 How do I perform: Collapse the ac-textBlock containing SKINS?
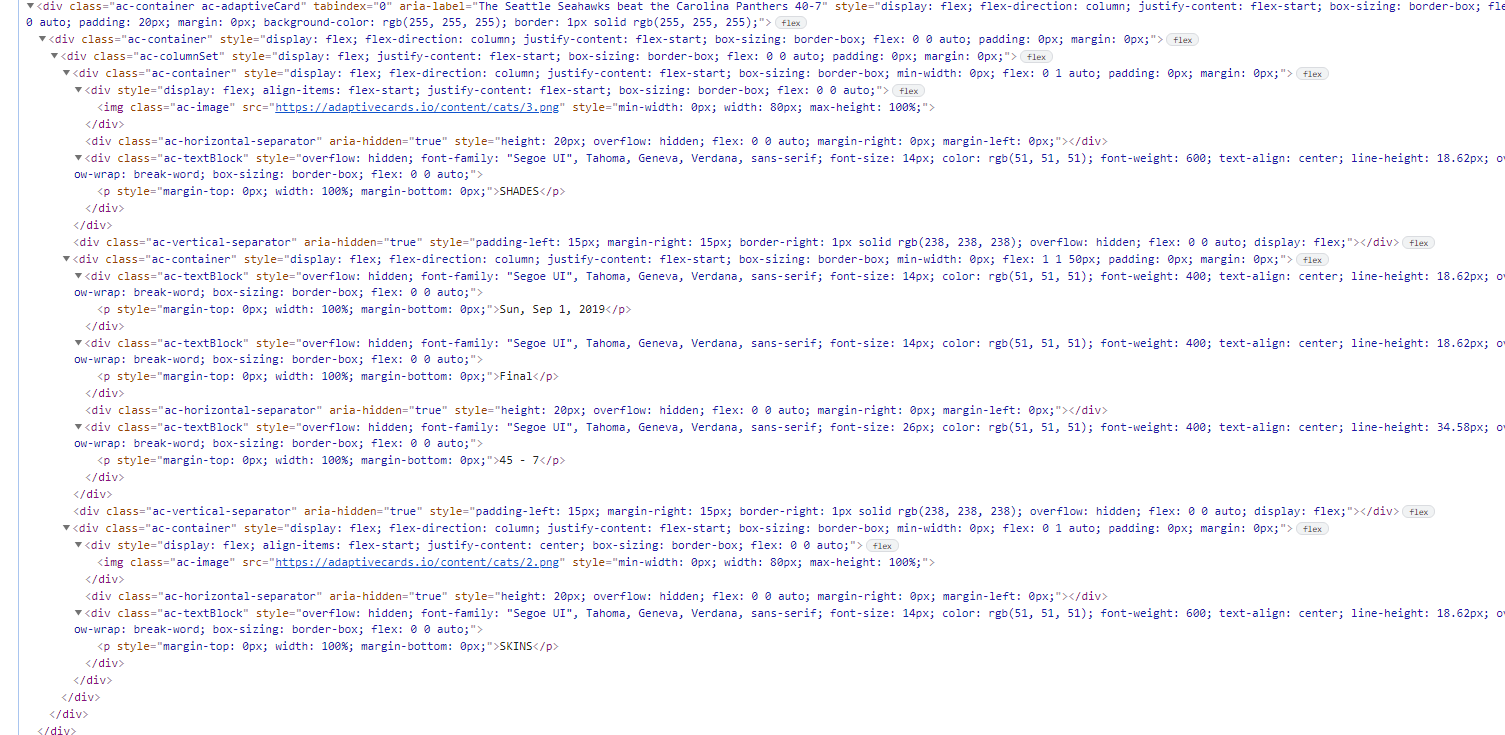(78, 613)
